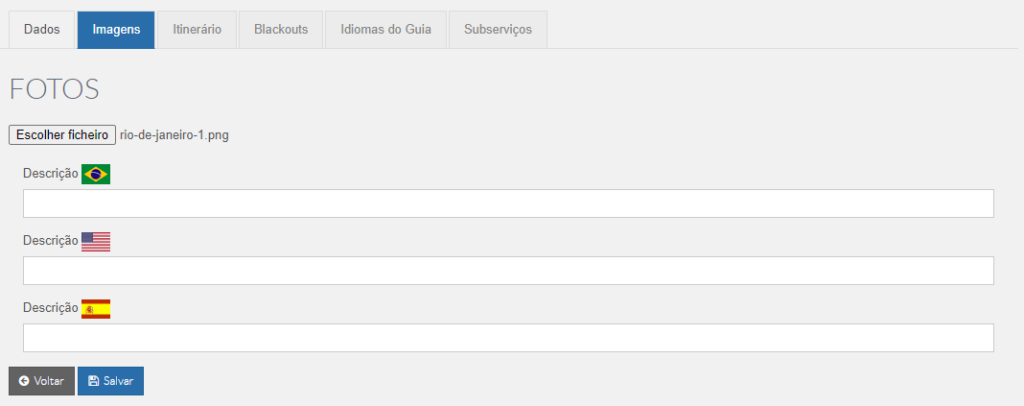The width and height of the screenshot is (1024, 406).
Task: Click the rio-de-janeiro-1.png file name
Action: click(174, 136)
